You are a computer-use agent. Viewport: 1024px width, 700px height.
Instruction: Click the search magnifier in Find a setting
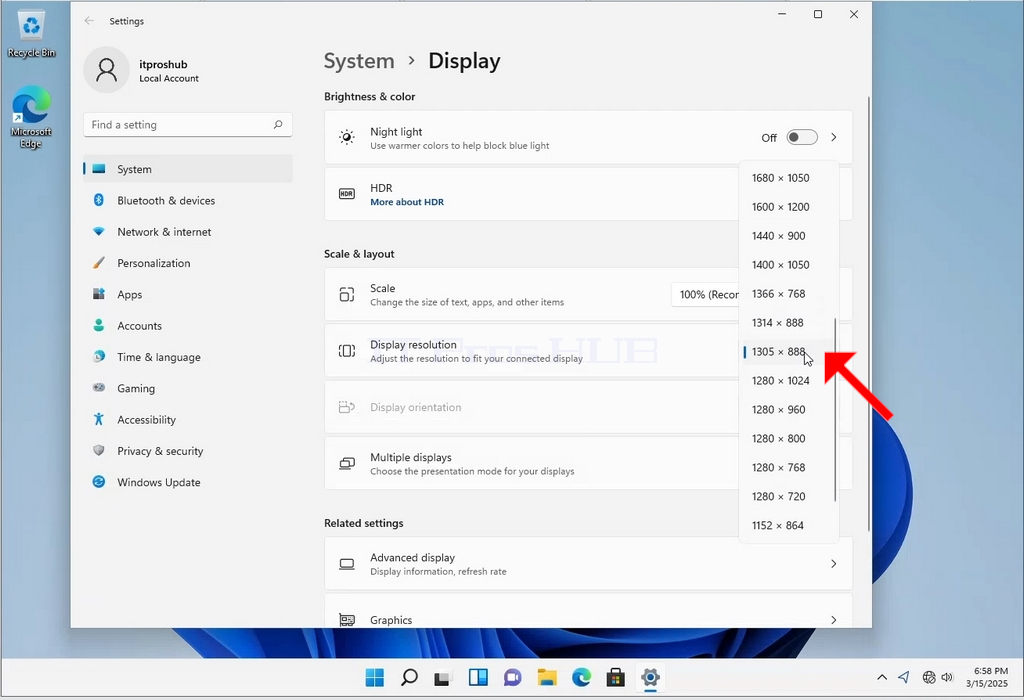point(278,124)
